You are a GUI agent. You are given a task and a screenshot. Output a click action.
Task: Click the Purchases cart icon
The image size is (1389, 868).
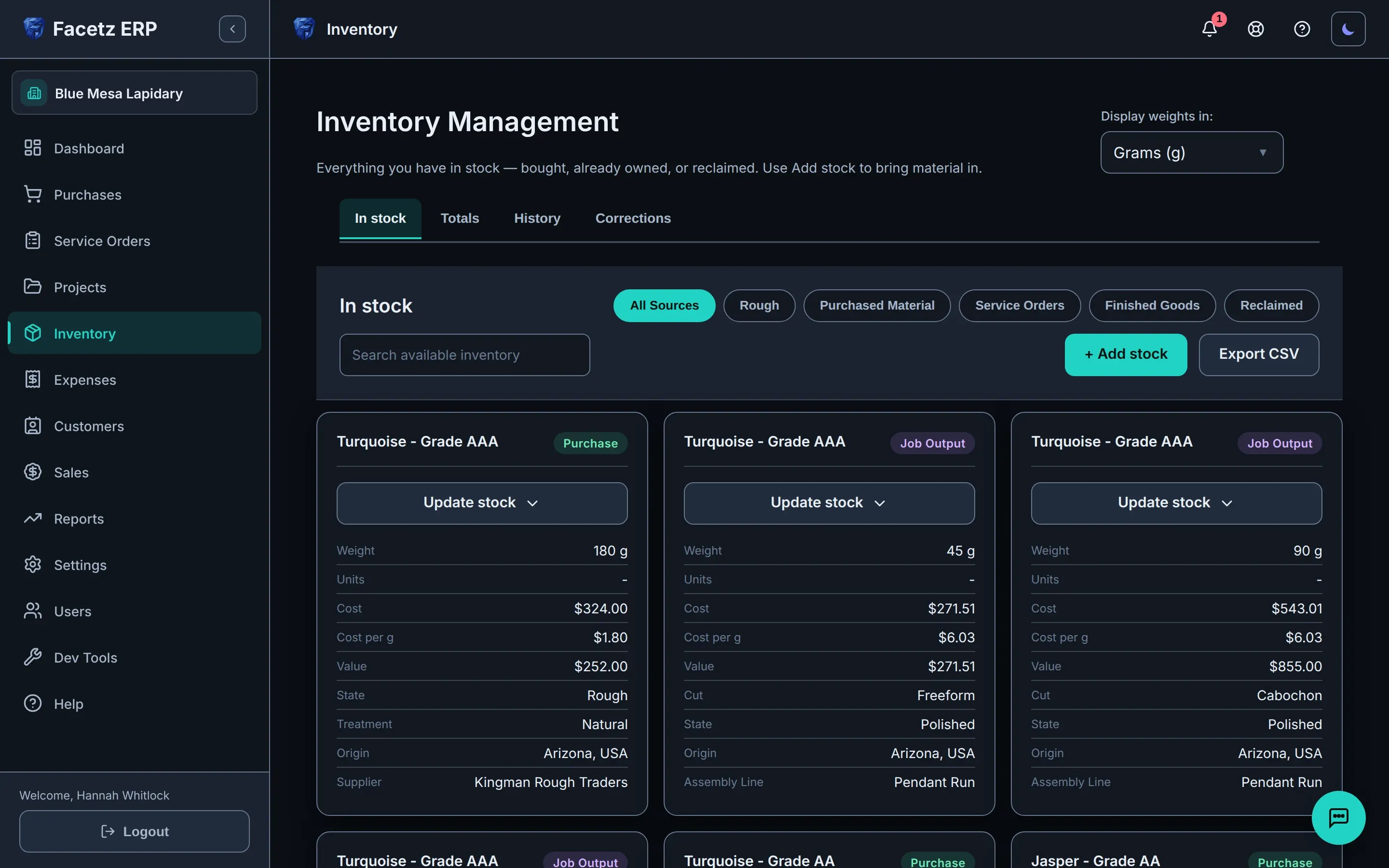[33, 194]
